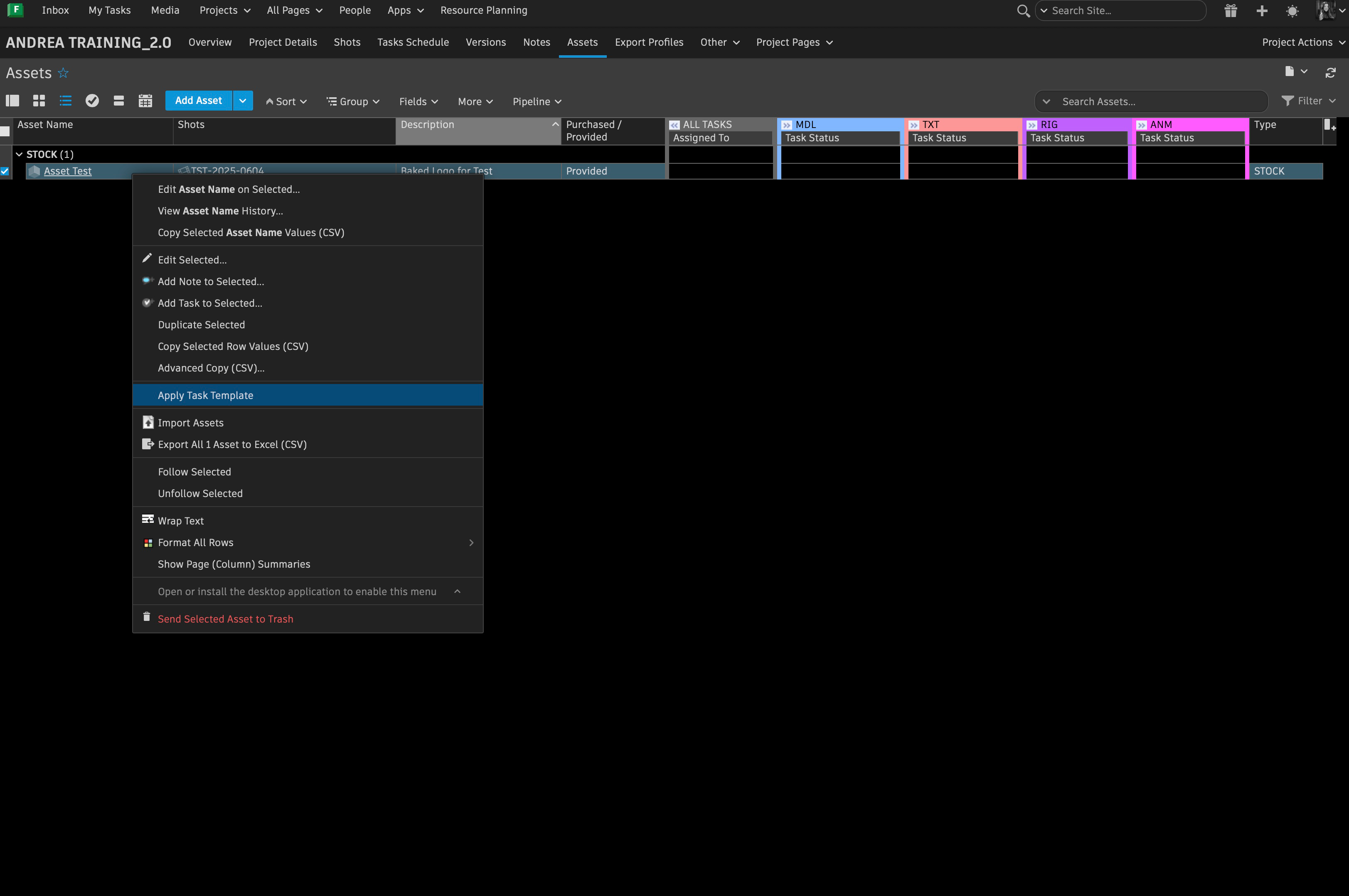Image resolution: width=1349 pixels, height=896 pixels.
Task: Click the gift box icon
Action: [x=1231, y=11]
